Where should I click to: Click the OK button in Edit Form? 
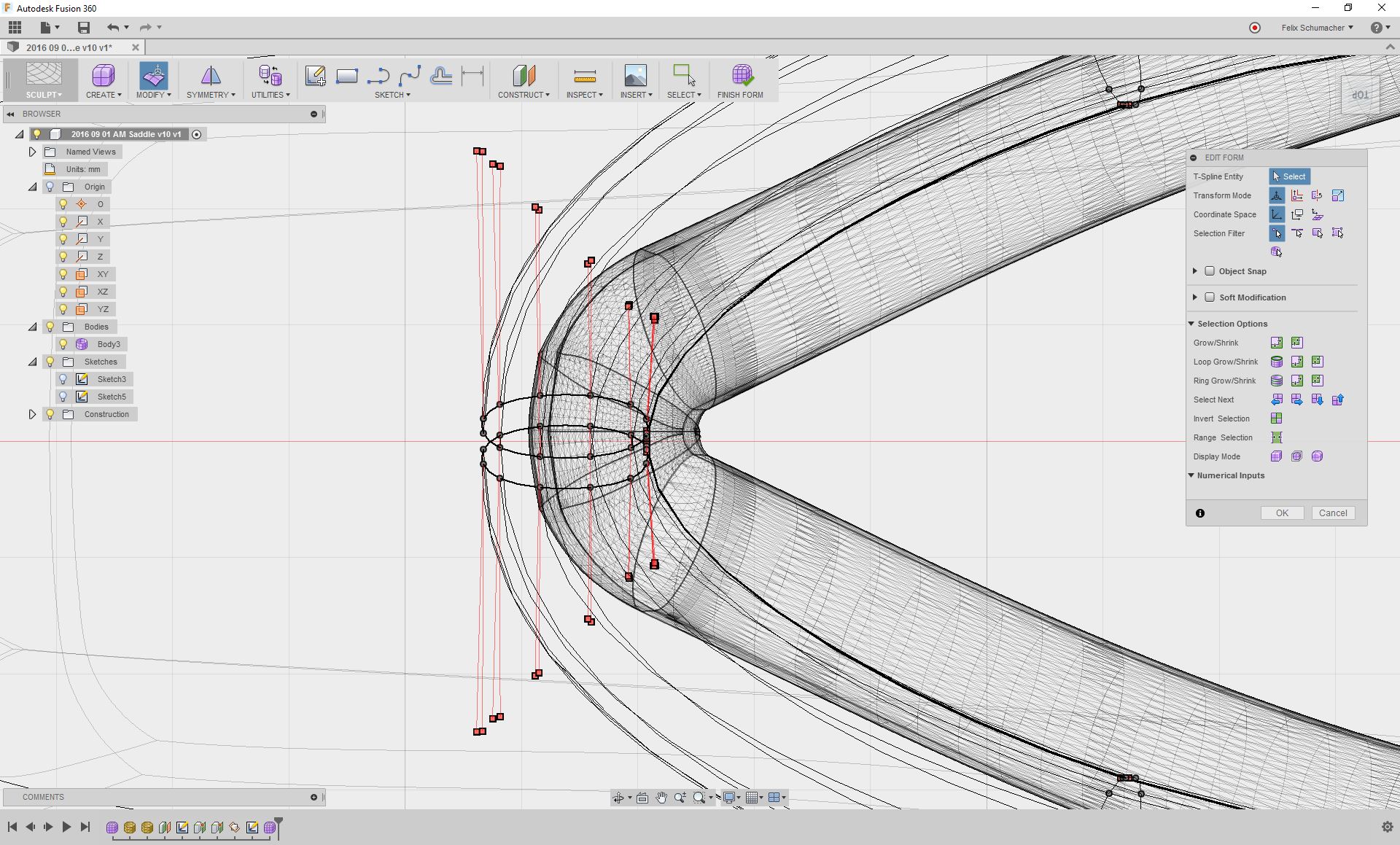pyautogui.click(x=1282, y=513)
